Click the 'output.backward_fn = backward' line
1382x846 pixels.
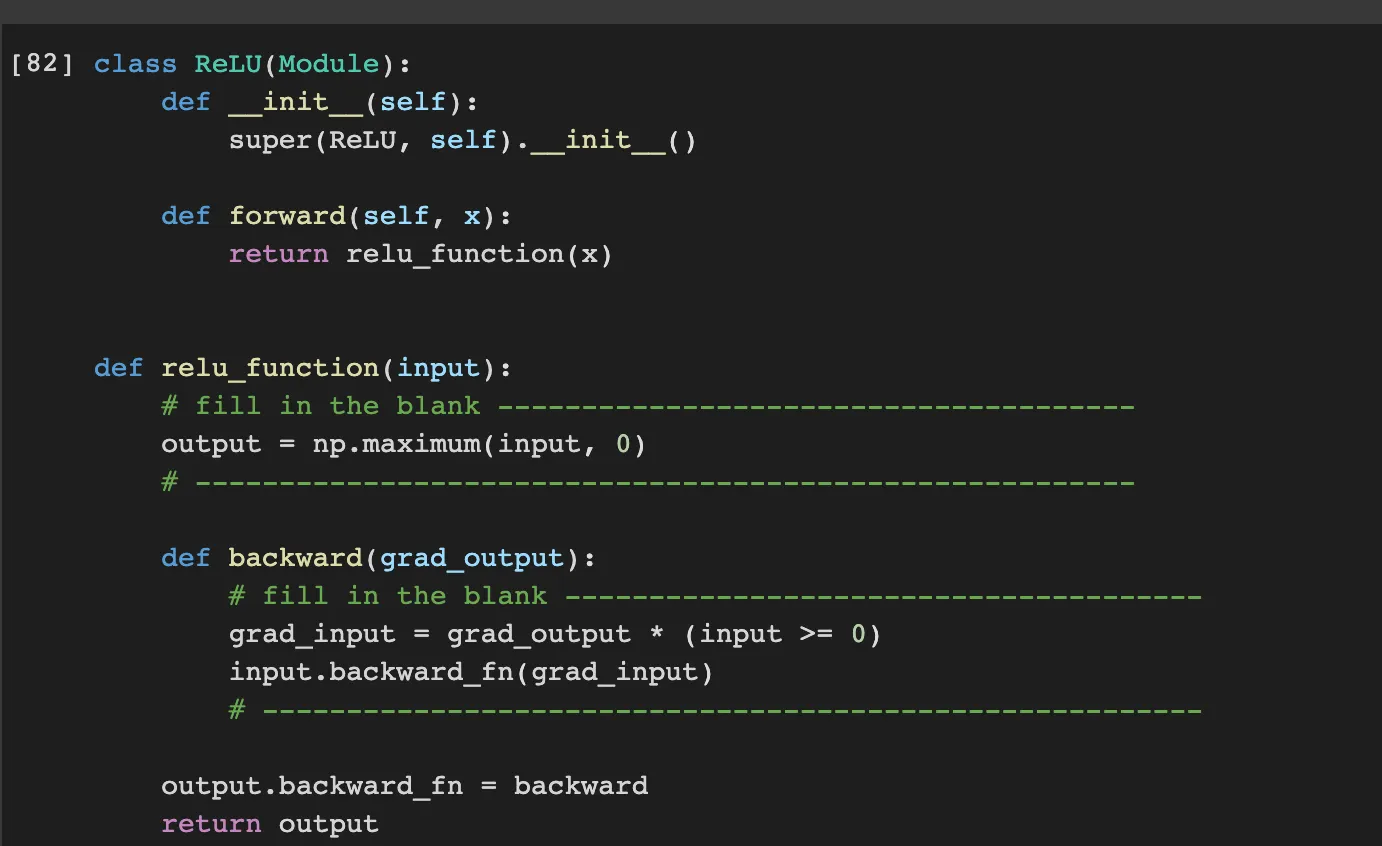[405, 786]
